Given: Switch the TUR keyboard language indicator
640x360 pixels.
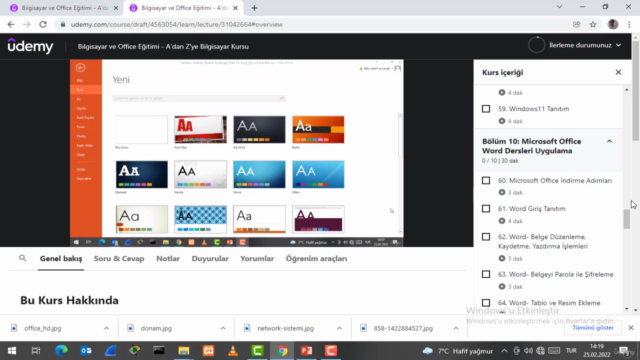Looking at the screenshot, I should [571, 351].
